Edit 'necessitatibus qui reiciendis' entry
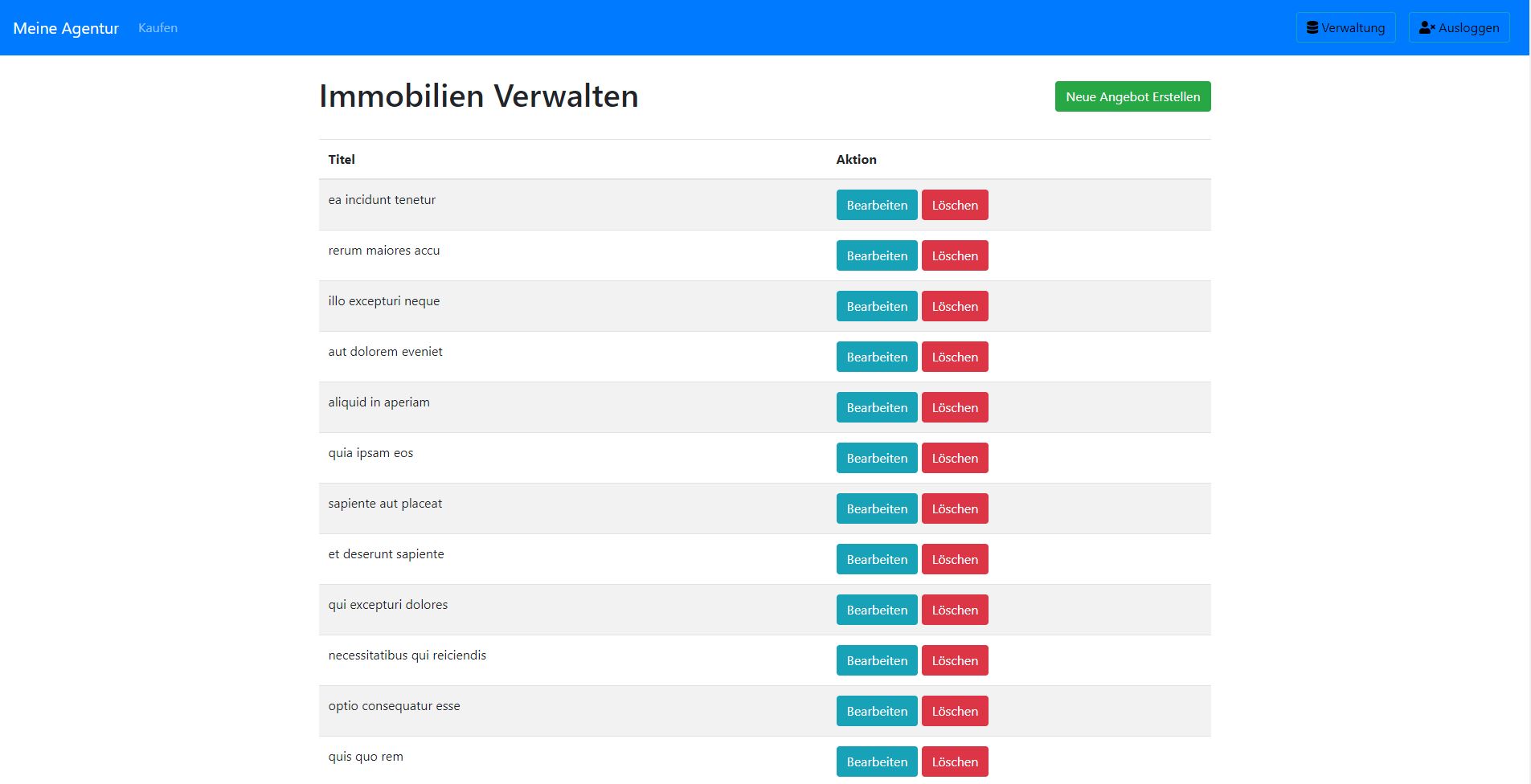 tap(877, 660)
